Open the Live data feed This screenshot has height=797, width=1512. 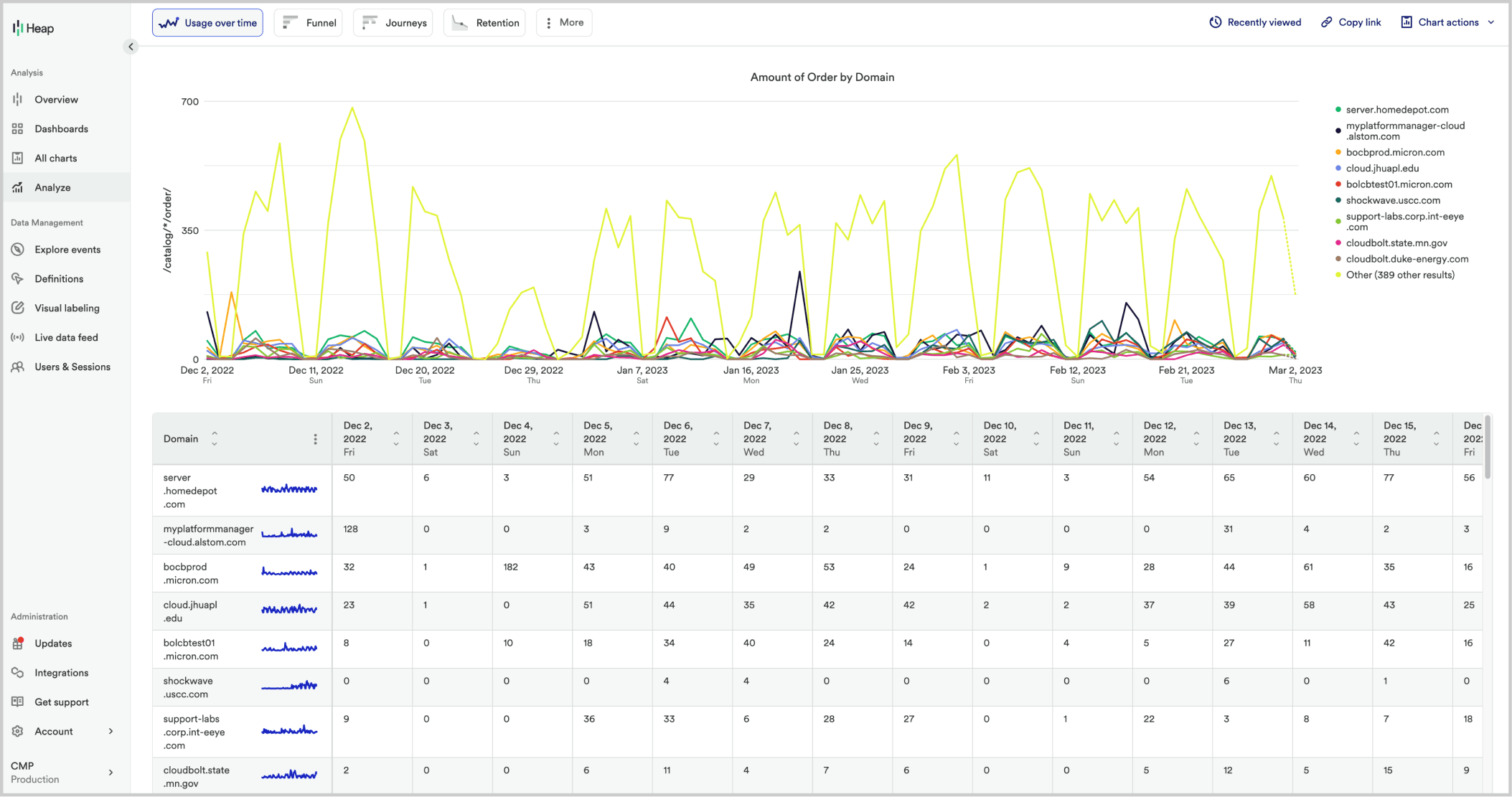coord(67,337)
